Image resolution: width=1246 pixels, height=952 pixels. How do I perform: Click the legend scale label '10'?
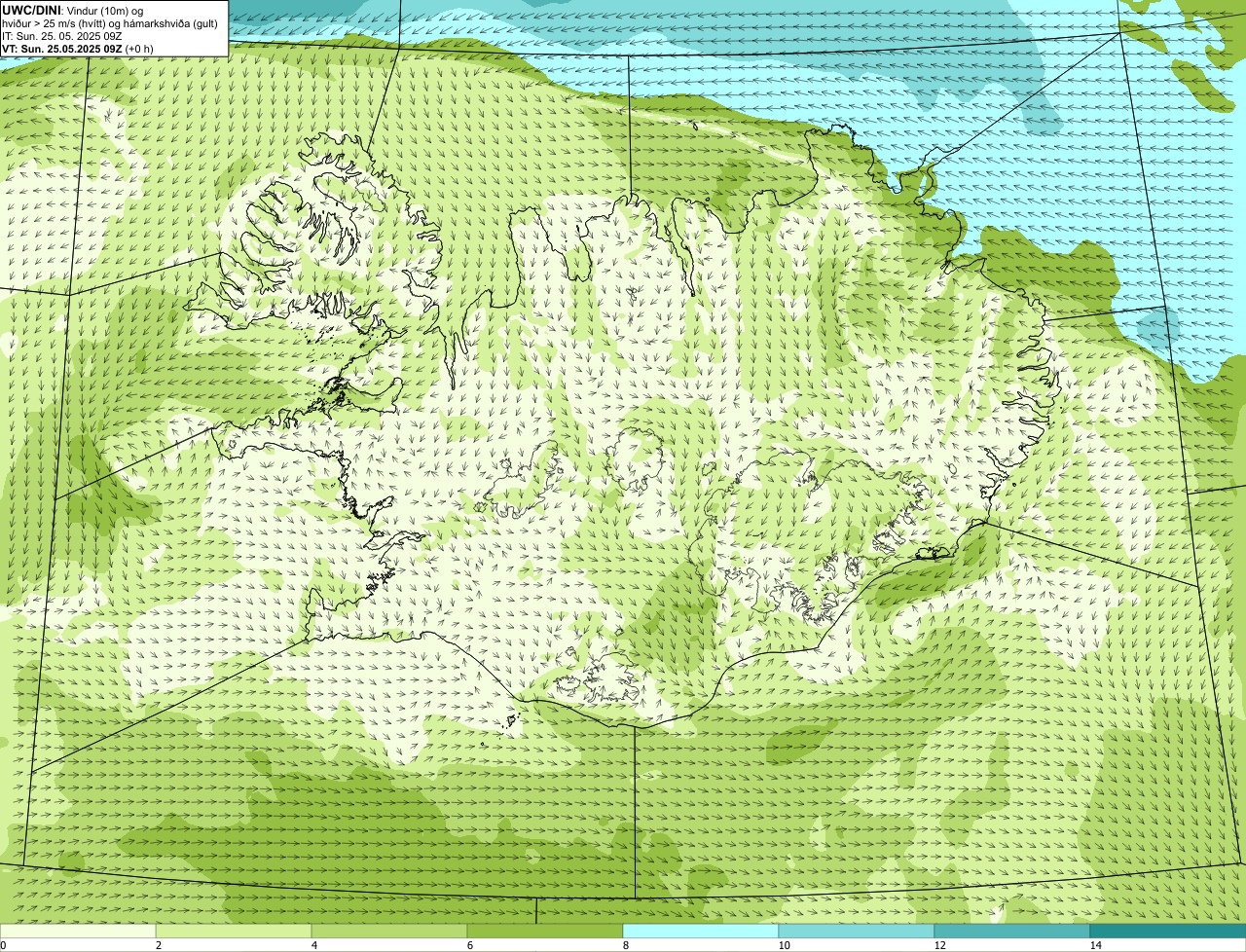click(x=784, y=945)
